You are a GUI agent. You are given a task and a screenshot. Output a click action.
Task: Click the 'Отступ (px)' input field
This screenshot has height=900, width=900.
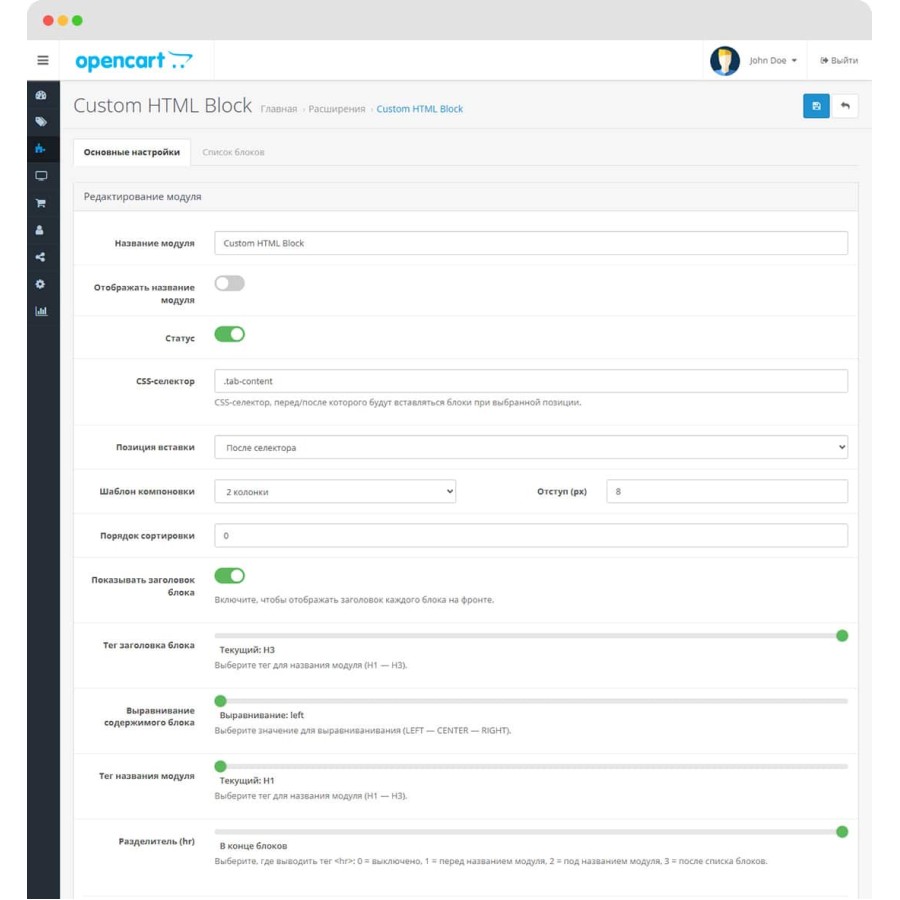tap(727, 491)
